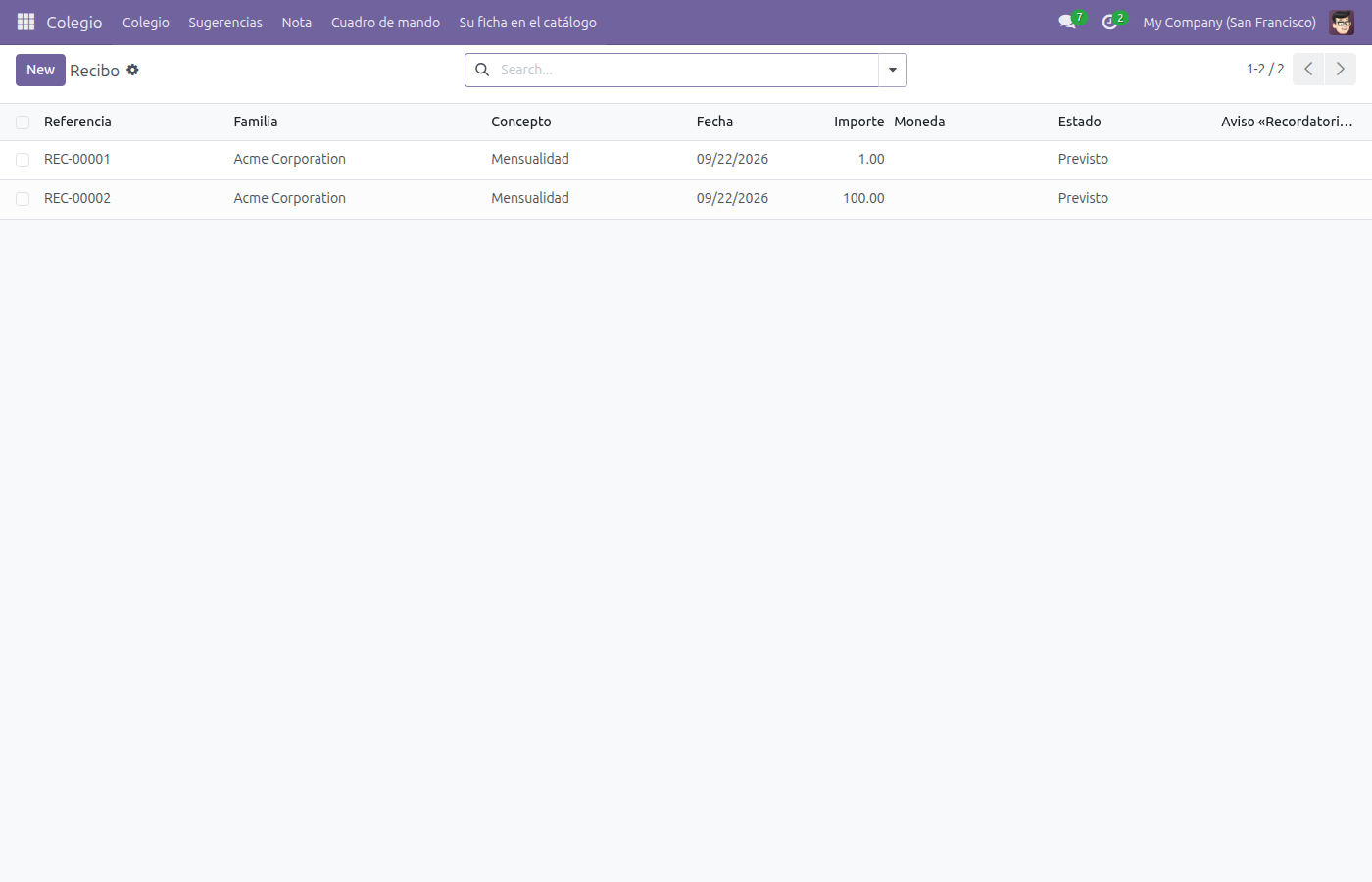1372x882 pixels.
Task: Open the gear actions menu beside Recibo
Action: pyautogui.click(x=132, y=70)
